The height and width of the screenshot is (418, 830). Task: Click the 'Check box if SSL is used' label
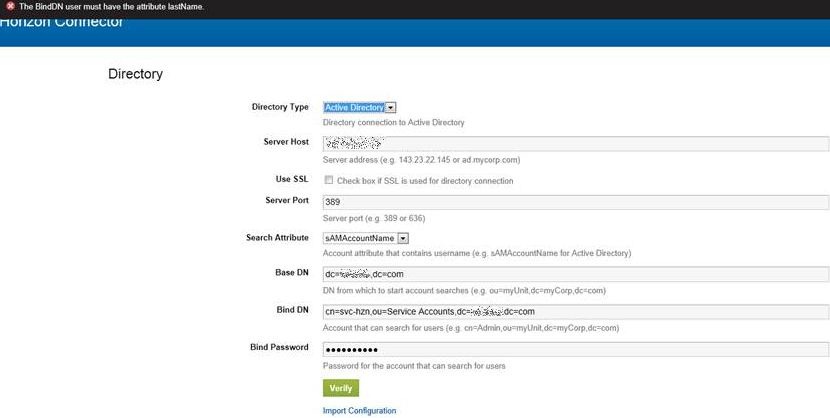pos(425,181)
